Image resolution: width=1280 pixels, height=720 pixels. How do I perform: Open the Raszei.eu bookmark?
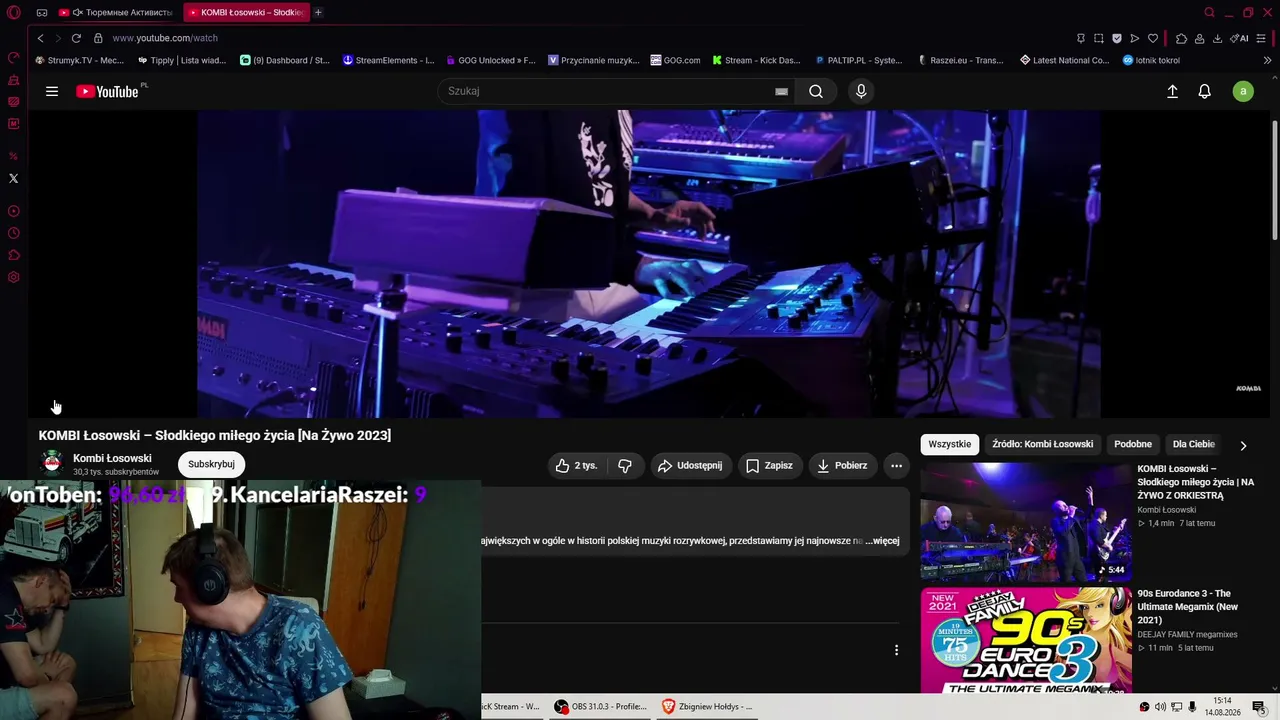click(961, 60)
